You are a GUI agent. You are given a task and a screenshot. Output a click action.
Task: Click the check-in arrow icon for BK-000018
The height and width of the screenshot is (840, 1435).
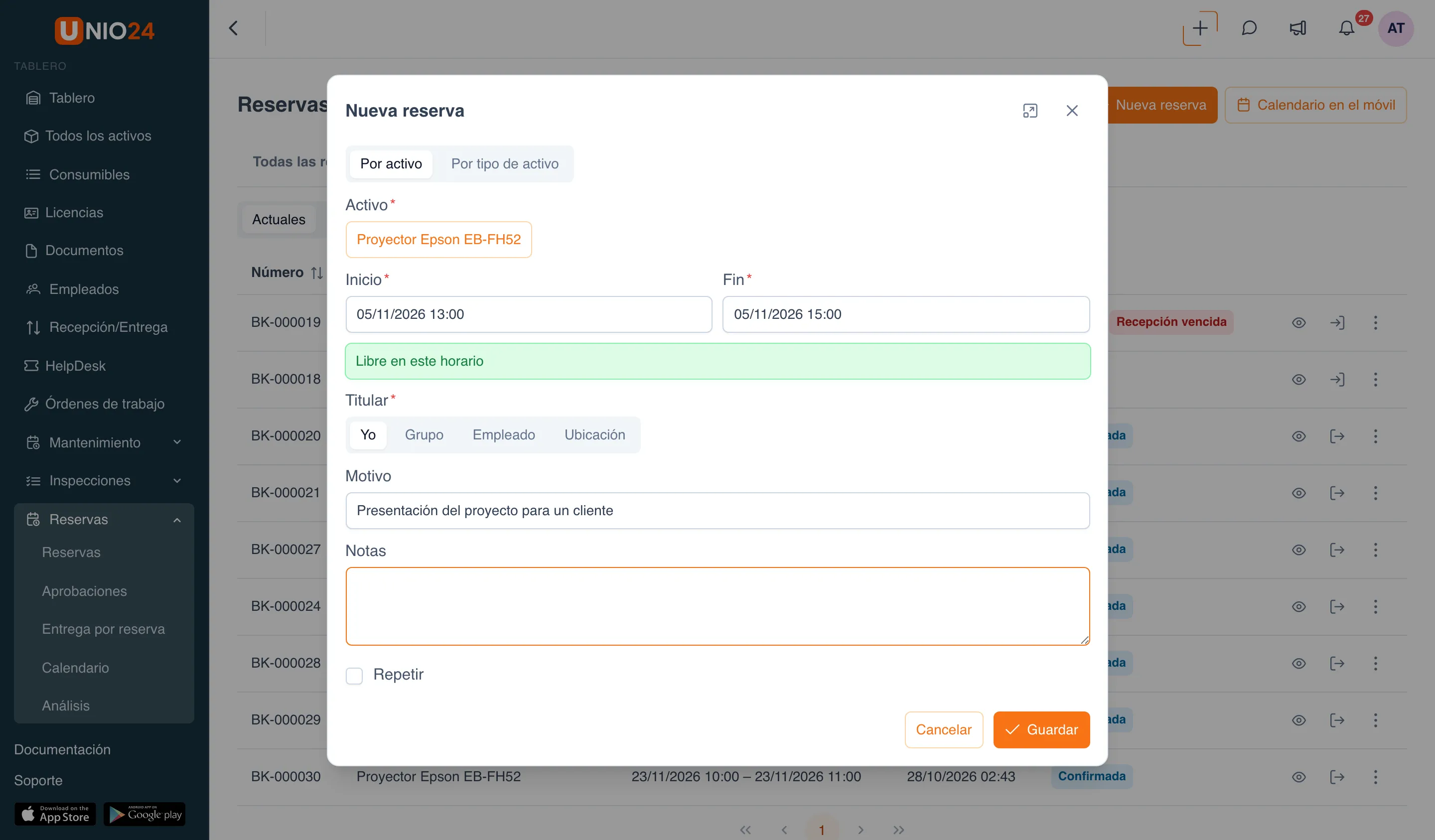[1337, 379]
